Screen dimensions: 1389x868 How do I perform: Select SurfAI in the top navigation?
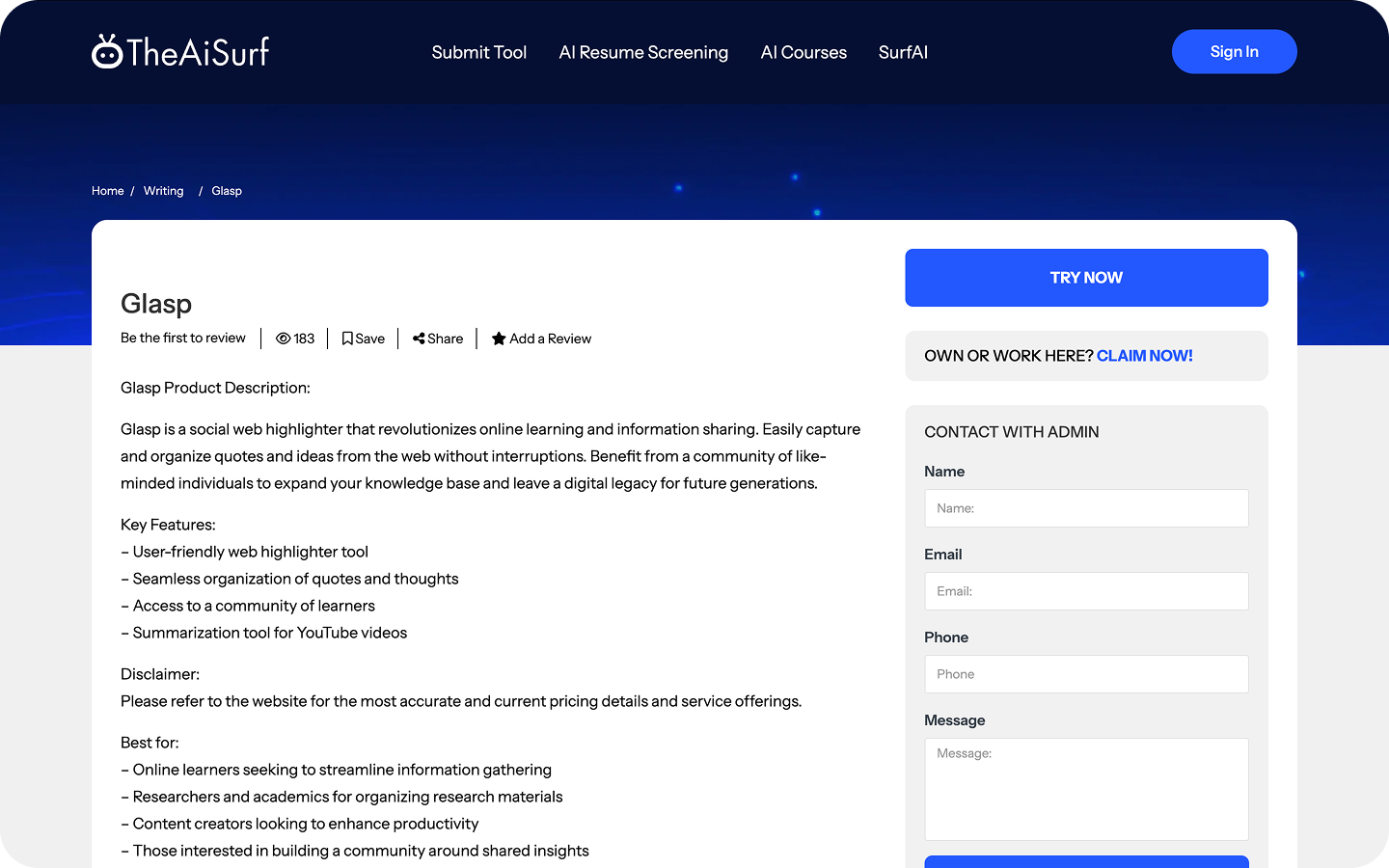[x=903, y=52]
